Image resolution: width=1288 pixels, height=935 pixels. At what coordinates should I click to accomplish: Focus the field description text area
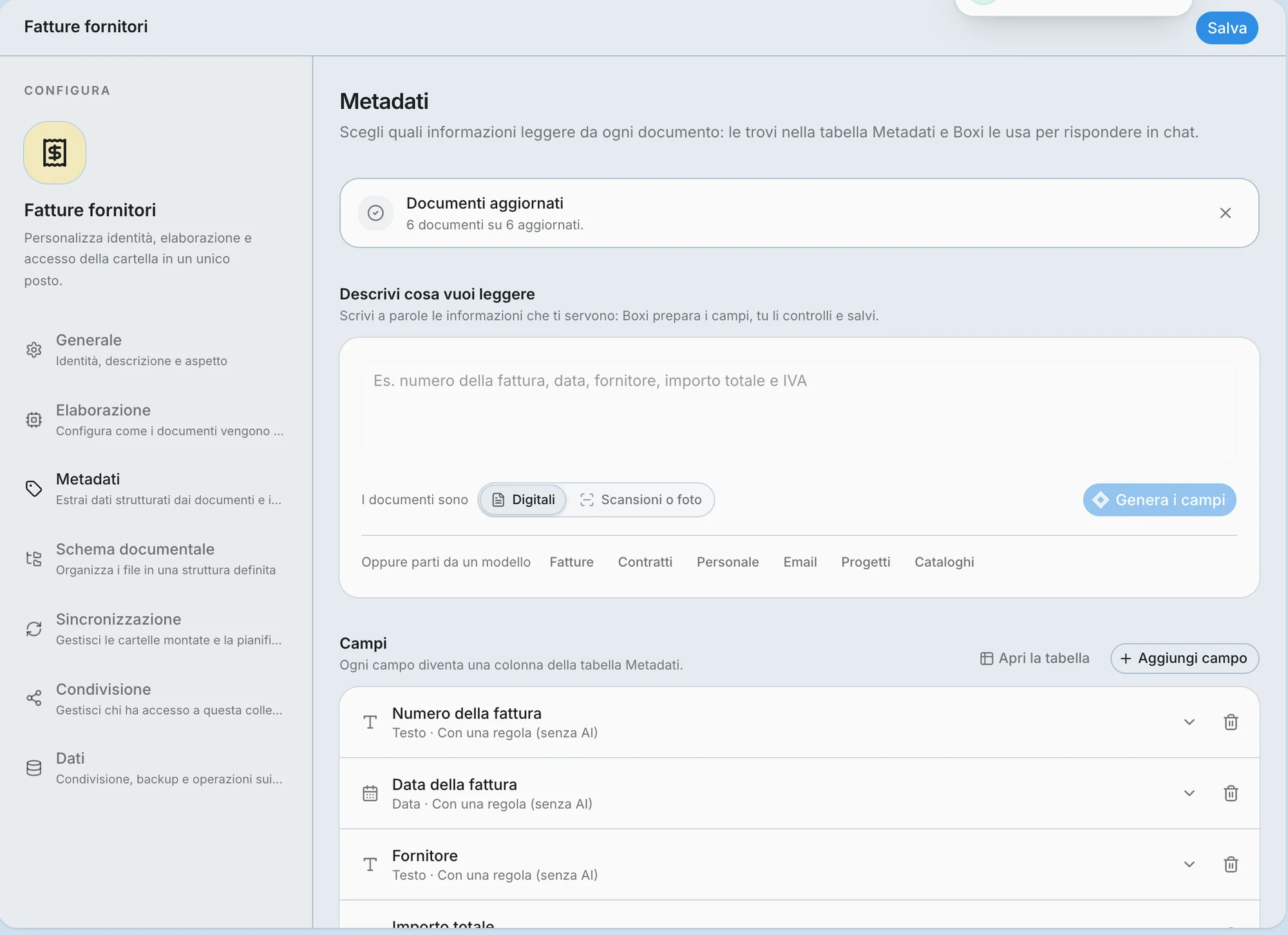click(x=799, y=412)
